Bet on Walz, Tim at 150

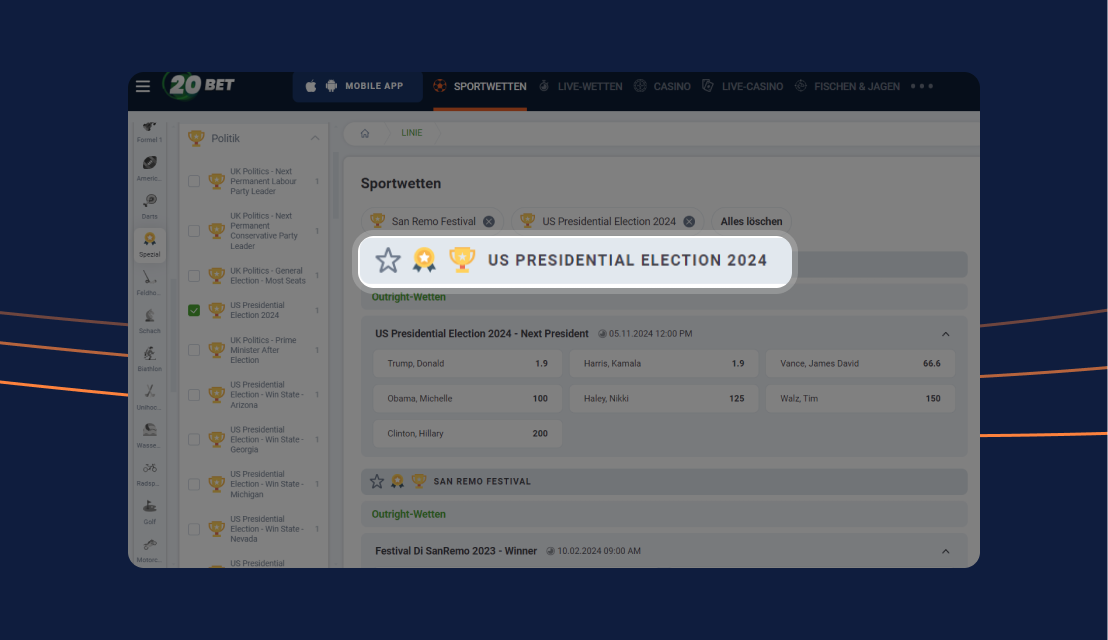(x=861, y=398)
